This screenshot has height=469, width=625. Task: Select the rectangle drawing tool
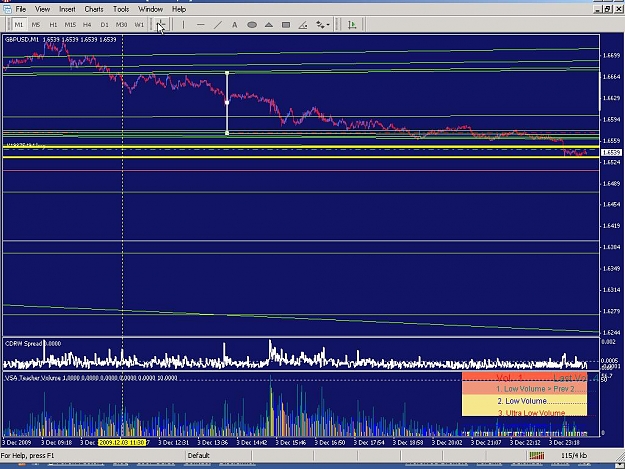point(286,25)
